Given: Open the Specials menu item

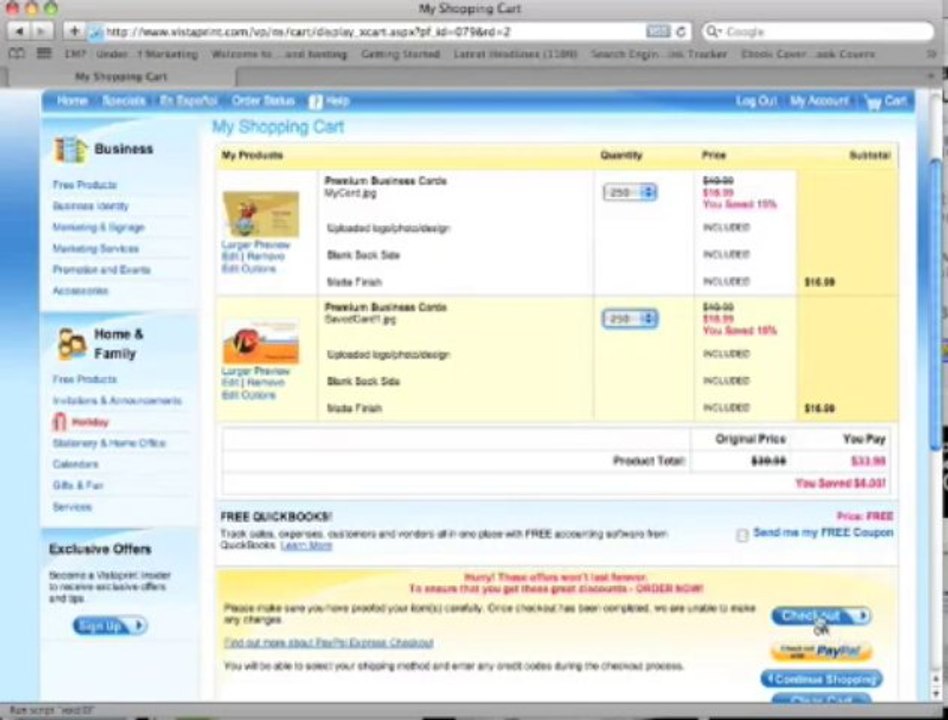Looking at the screenshot, I should click(x=124, y=101).
